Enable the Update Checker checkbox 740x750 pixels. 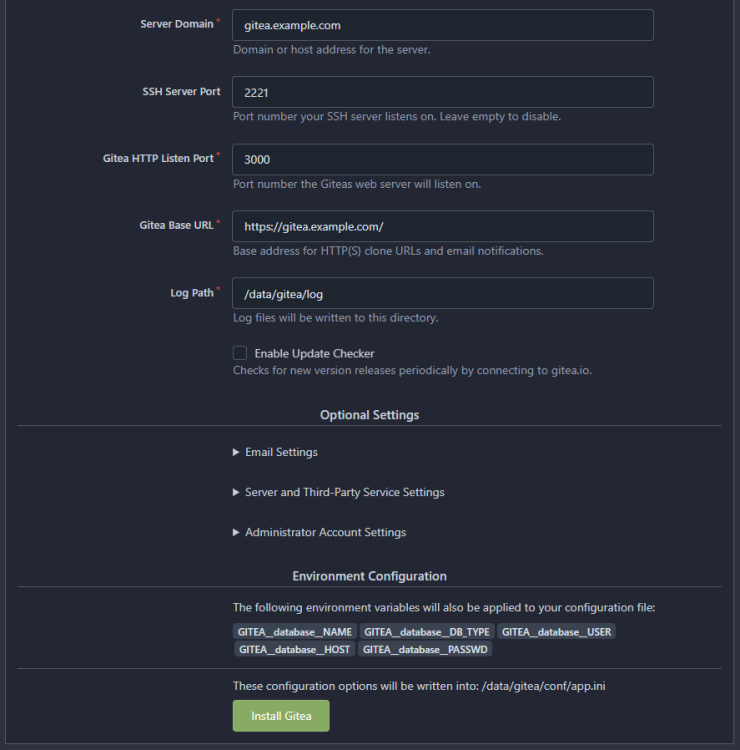pos(240,353)
